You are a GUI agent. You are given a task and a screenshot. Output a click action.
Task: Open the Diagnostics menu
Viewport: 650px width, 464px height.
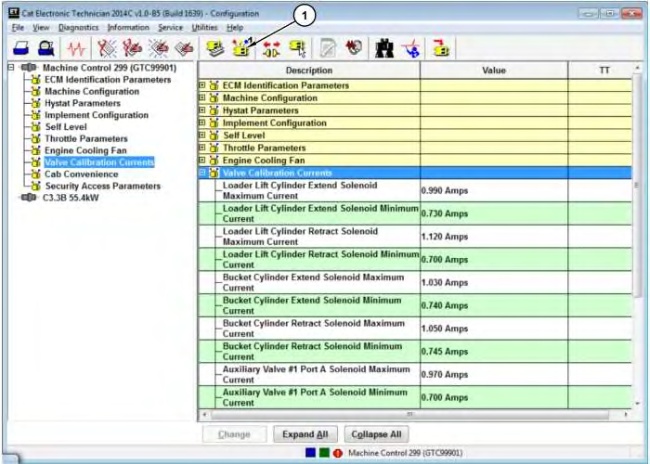78,28
